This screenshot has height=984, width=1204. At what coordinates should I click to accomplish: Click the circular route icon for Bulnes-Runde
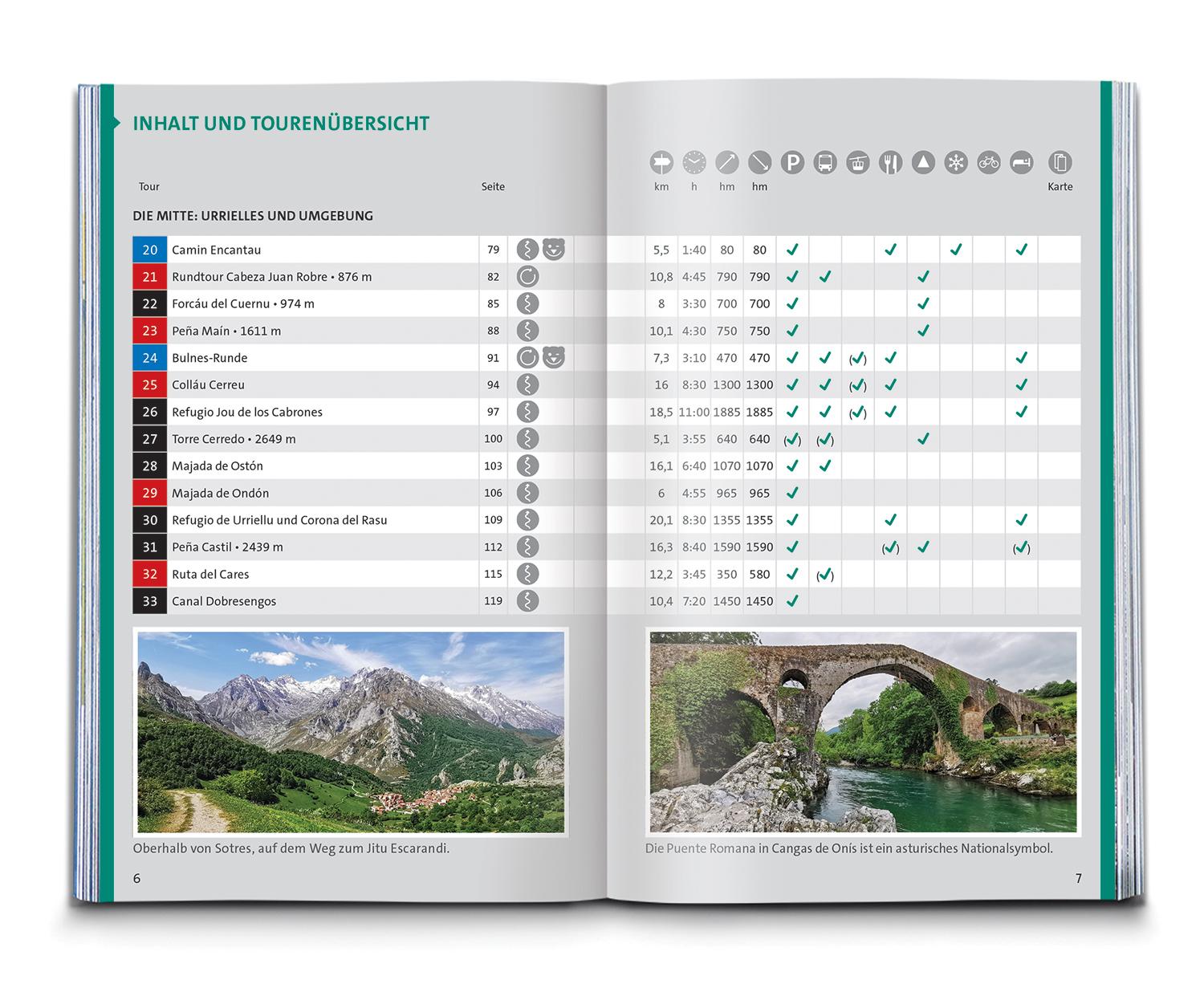[x=527, y=357]
